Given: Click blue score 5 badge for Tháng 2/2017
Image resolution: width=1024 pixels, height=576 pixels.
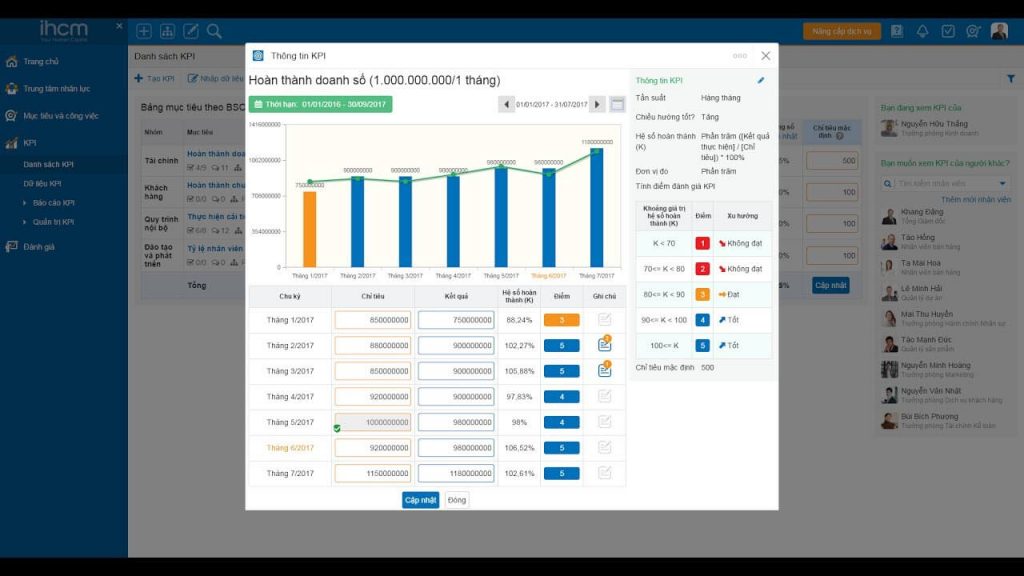Looking at the screenshot, I should point(562,345).
